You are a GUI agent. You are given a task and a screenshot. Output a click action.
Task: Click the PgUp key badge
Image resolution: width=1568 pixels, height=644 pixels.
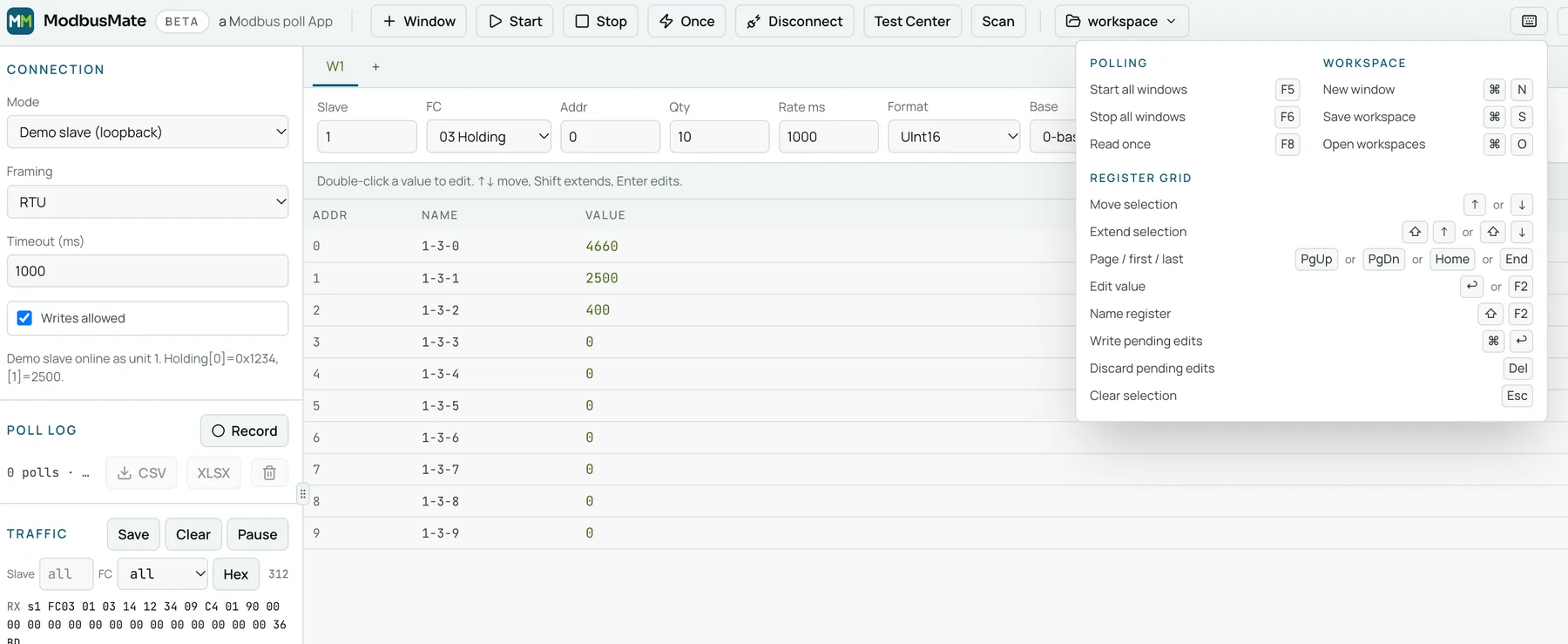[x=1316, y=259]
